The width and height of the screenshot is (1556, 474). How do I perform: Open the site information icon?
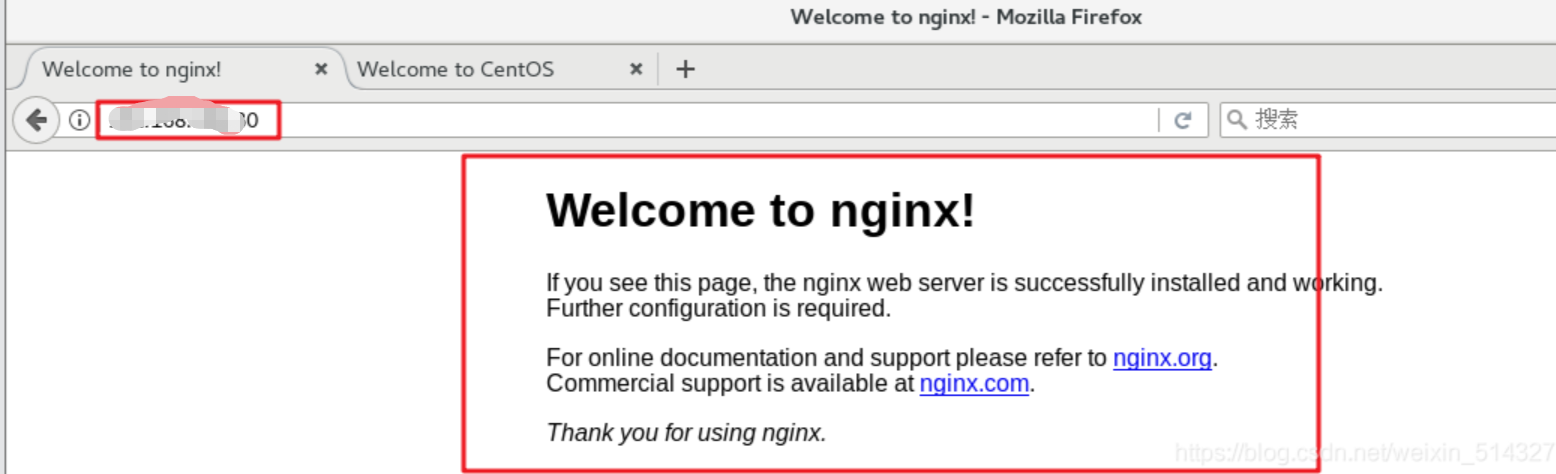tap(79, 121)
